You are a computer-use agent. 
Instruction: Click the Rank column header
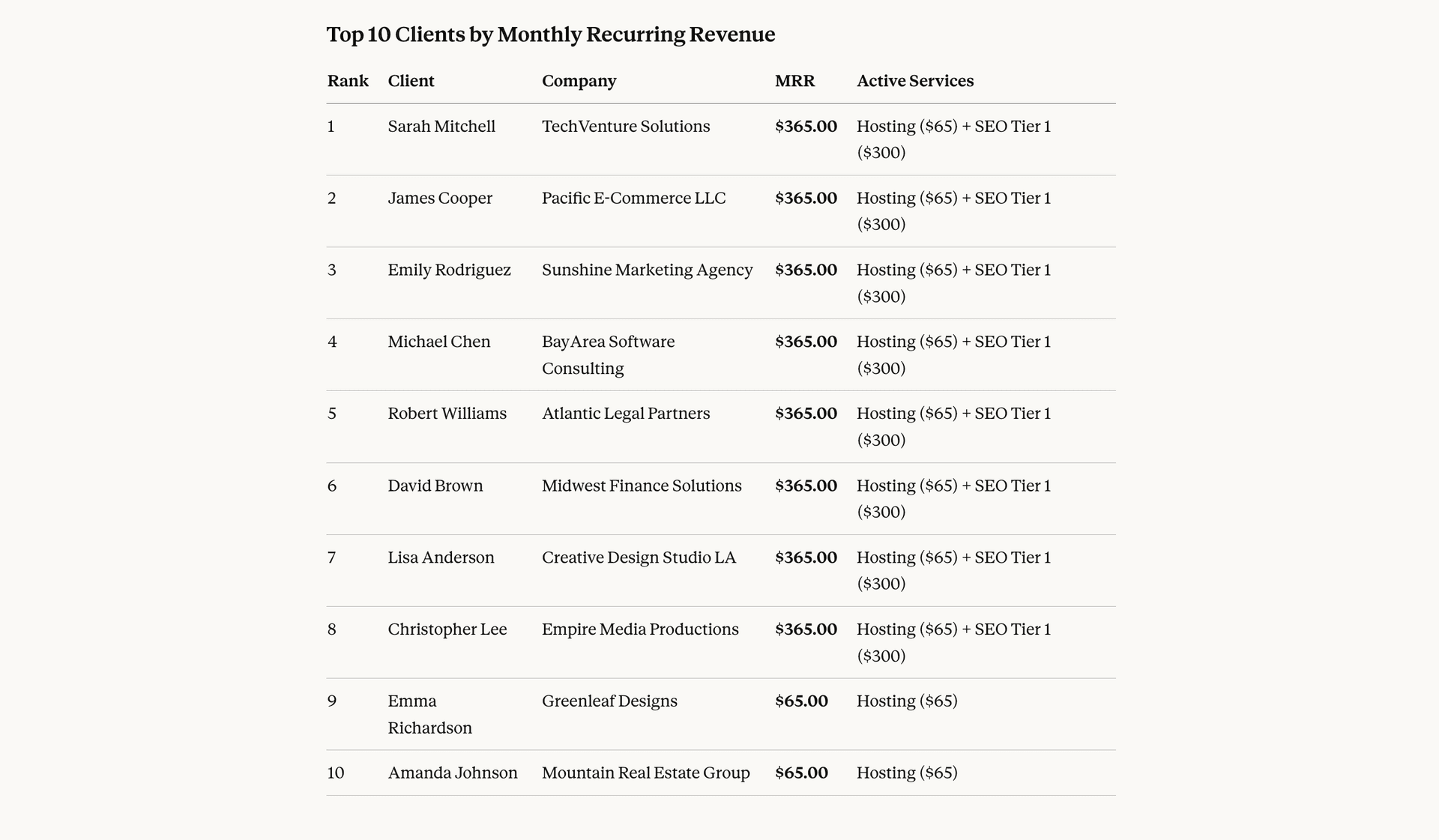click(x=348, y=81)
